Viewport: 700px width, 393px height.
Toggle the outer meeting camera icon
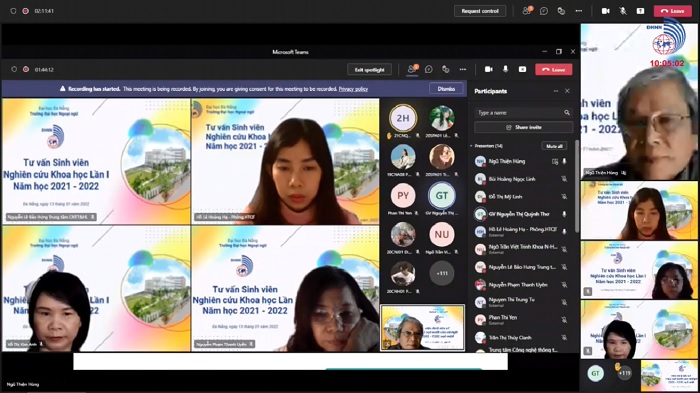605,11
